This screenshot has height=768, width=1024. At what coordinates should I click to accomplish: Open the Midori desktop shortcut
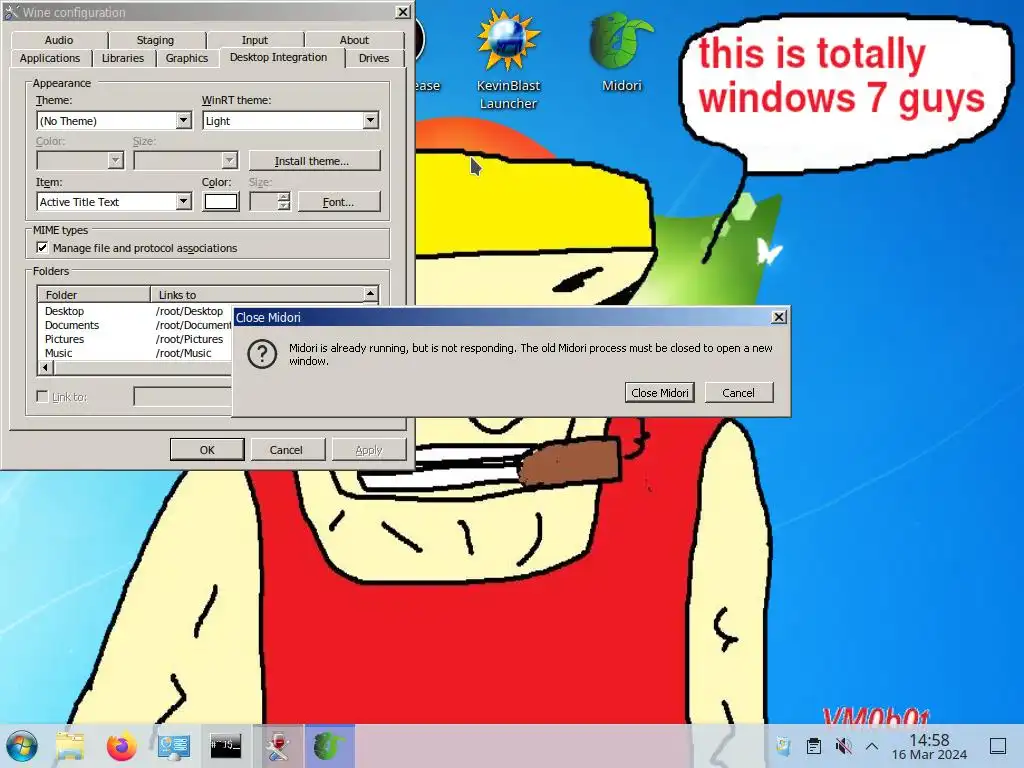622,54
